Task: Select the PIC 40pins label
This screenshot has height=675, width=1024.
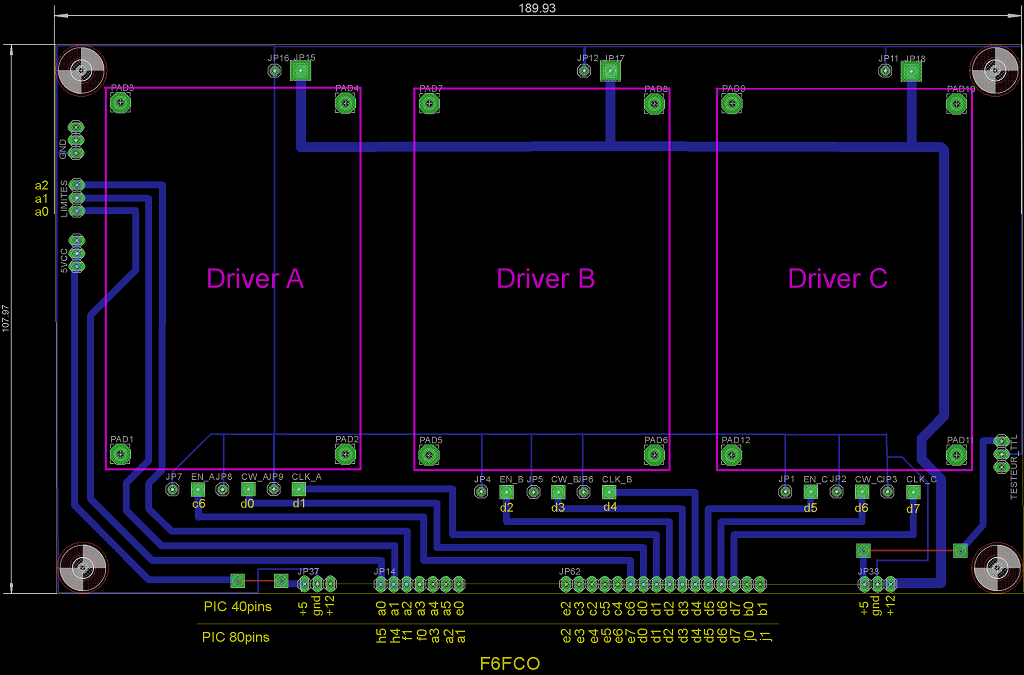Action: [x=237, y=607]
